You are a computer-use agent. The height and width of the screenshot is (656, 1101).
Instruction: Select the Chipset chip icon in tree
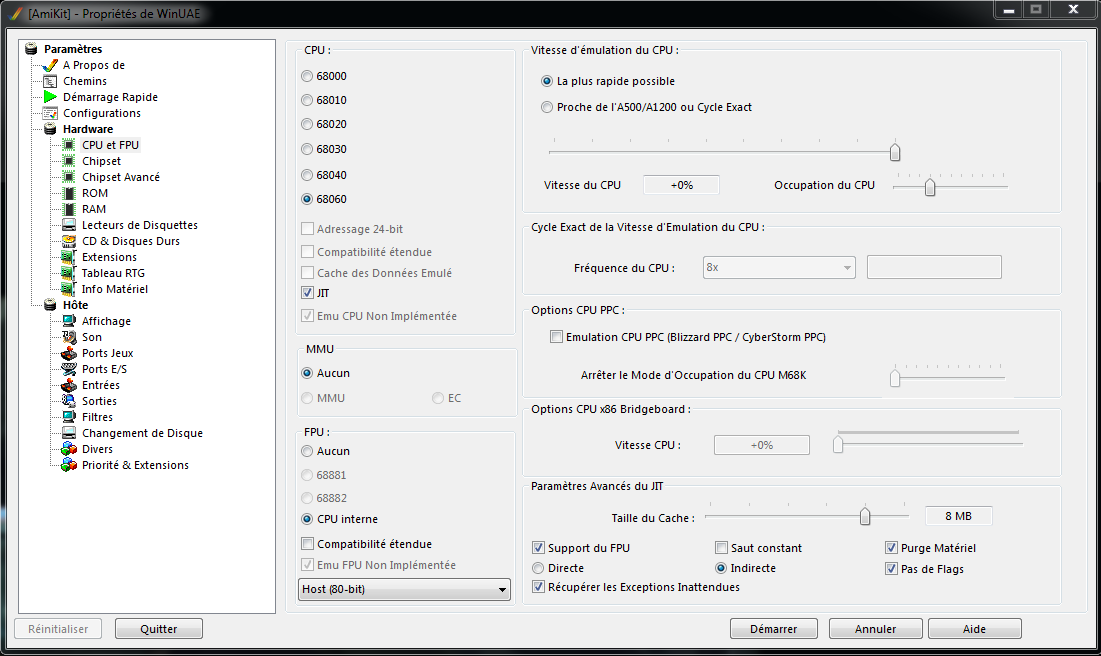pos(69,161)
